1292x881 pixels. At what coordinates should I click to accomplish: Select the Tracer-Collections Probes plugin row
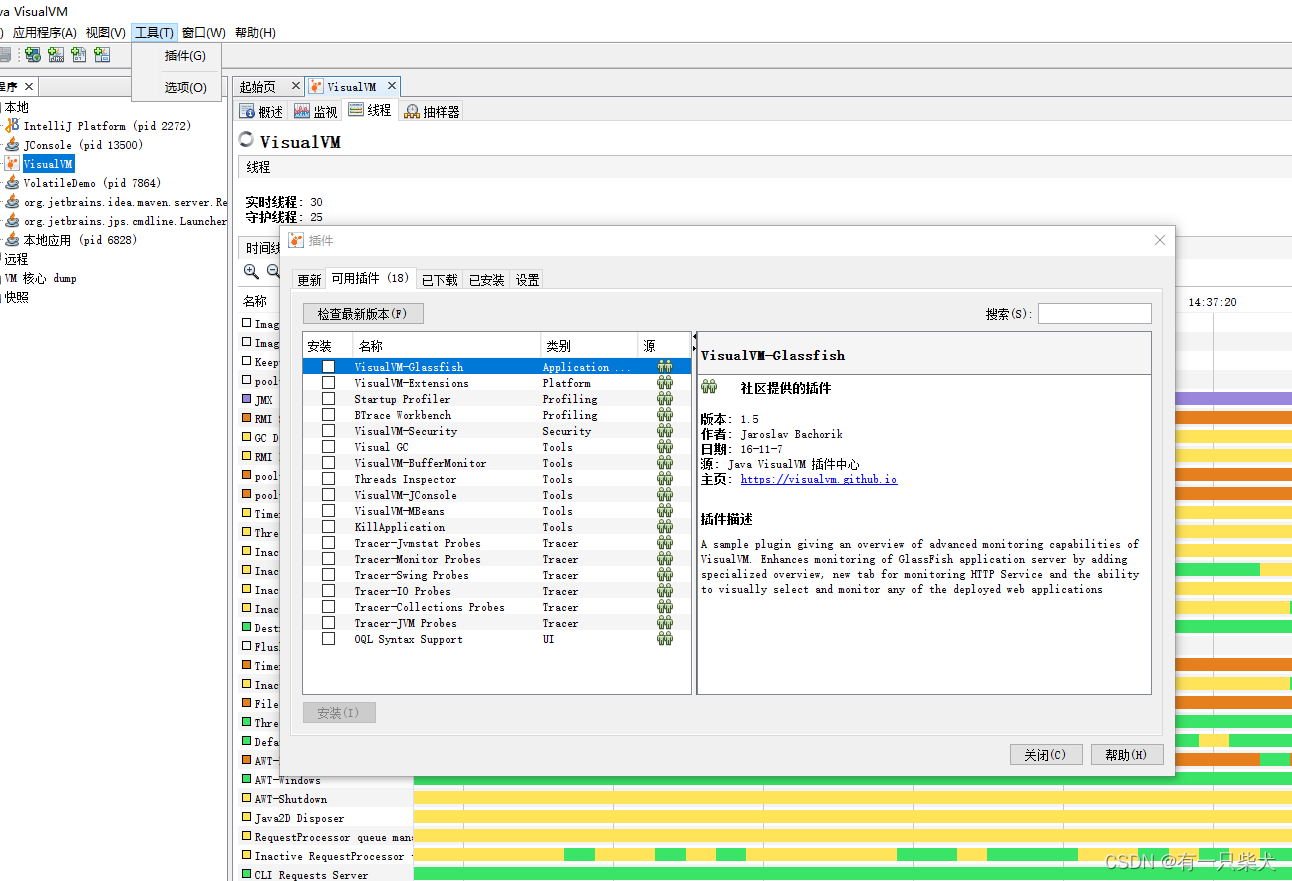coord(497,607)
